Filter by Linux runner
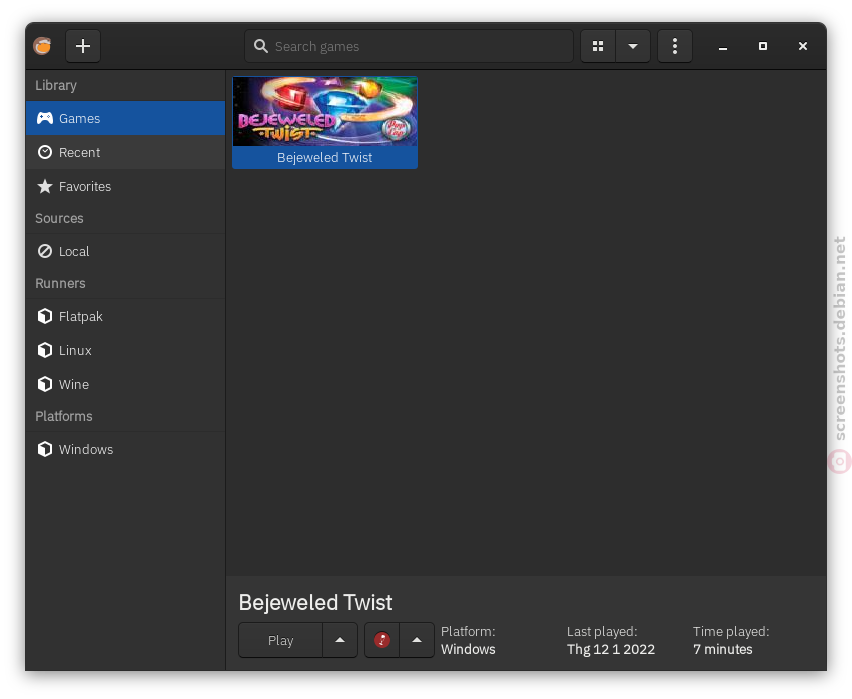Viewport: 852px width, 699px height. coord(126,350)
